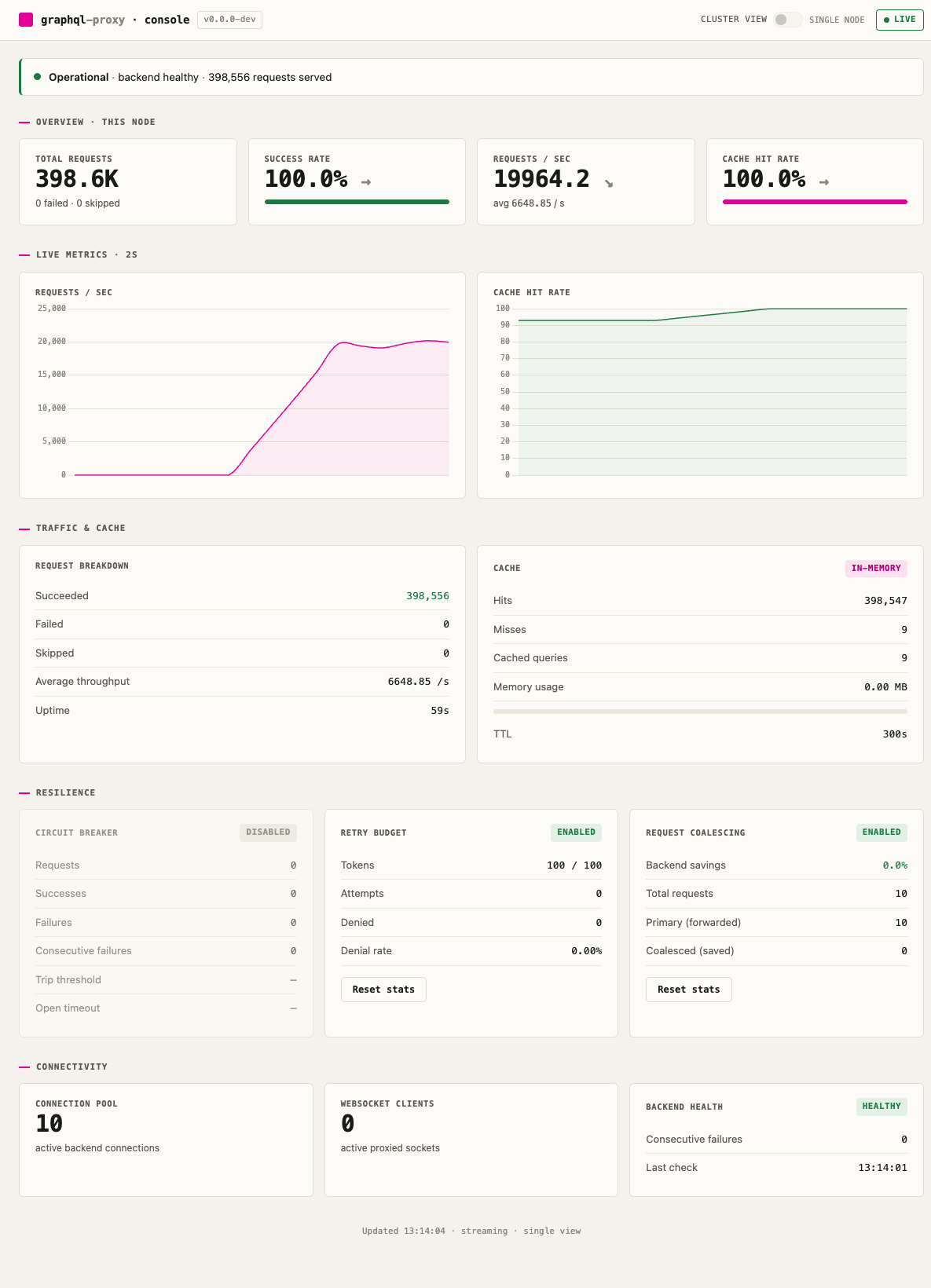This screenshot has height=1288, width=931.
Task: Click the Success Rate trend arrow
Action: [x=365, y=182]
